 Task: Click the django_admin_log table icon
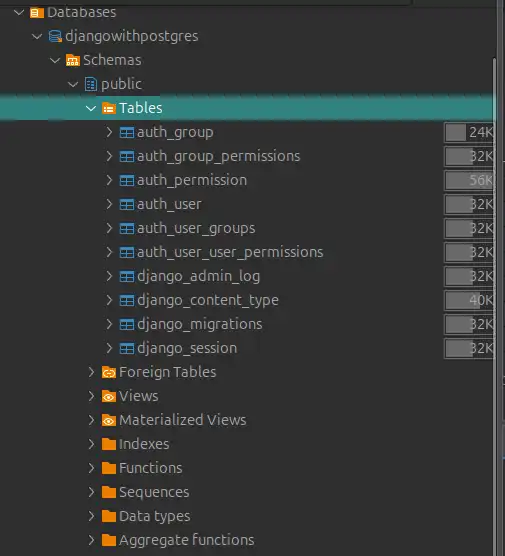pyautogui.click(x=127, y=276)
